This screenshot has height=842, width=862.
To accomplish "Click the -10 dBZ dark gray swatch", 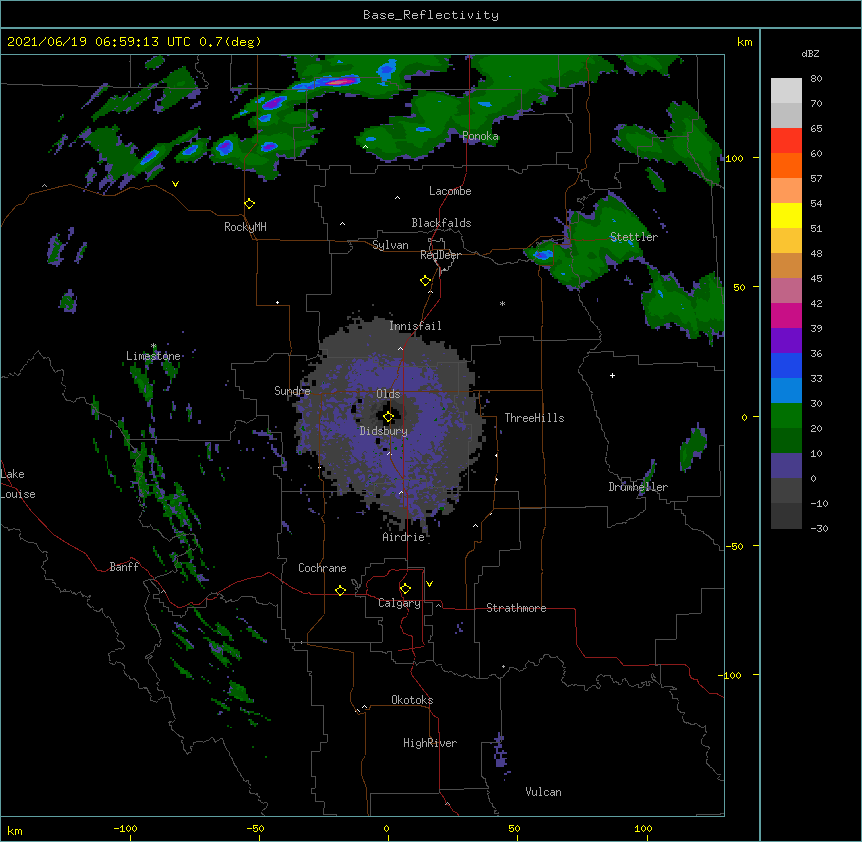I will click(786, 515).
